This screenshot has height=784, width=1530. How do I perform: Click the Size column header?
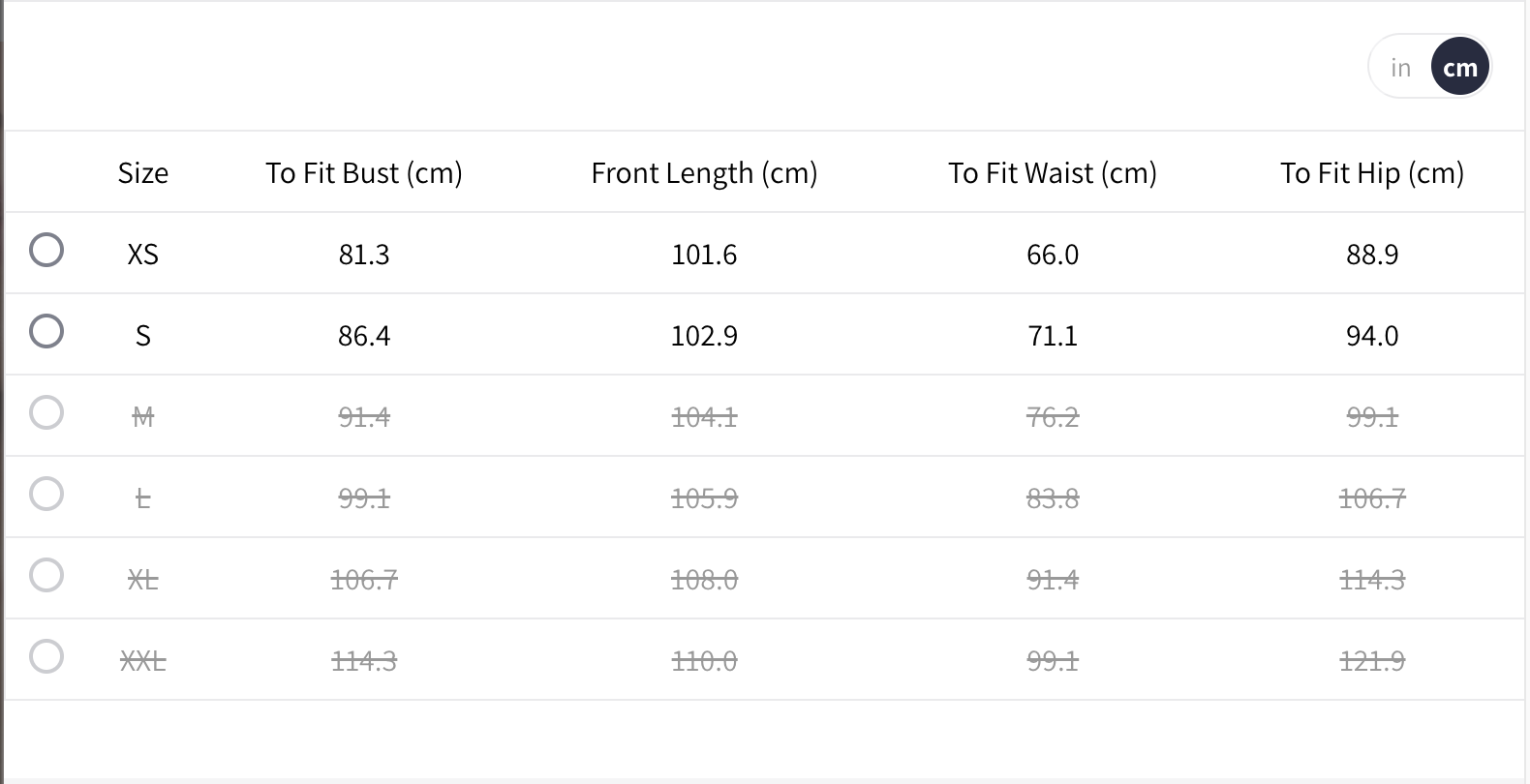tap(143, 173)
